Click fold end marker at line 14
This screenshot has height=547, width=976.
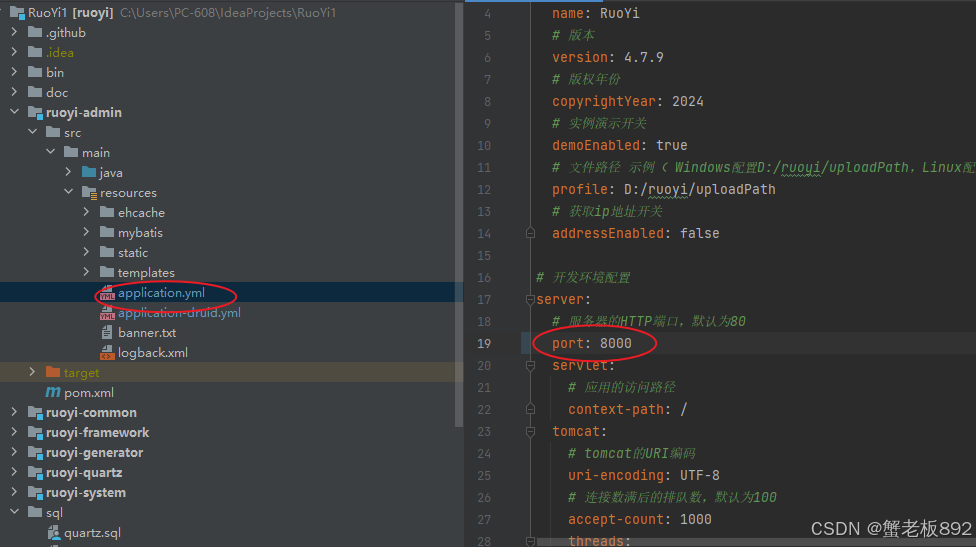point(530,233)
